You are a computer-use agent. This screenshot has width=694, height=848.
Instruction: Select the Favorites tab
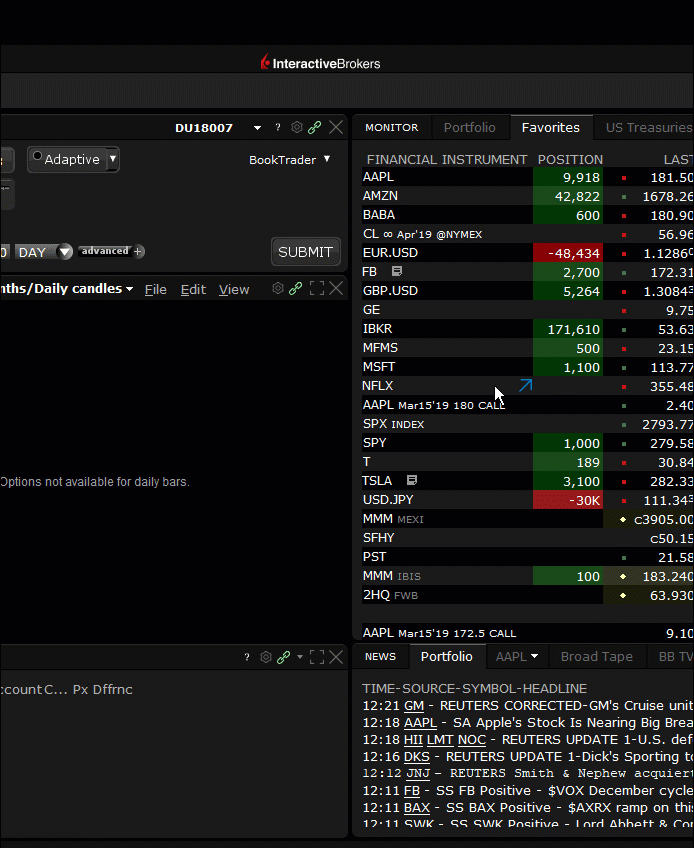(551, 128)
